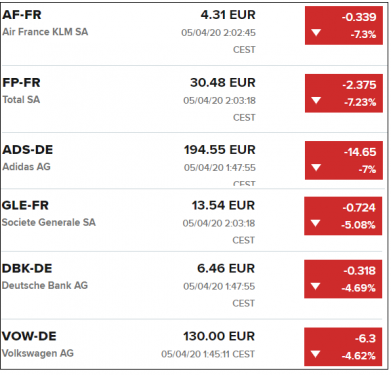Image resolution: width=391 pixels, height=375 pixels.
Task: Click the down arrow icon for Adidas AG
Action: click(x=316, y=168)
